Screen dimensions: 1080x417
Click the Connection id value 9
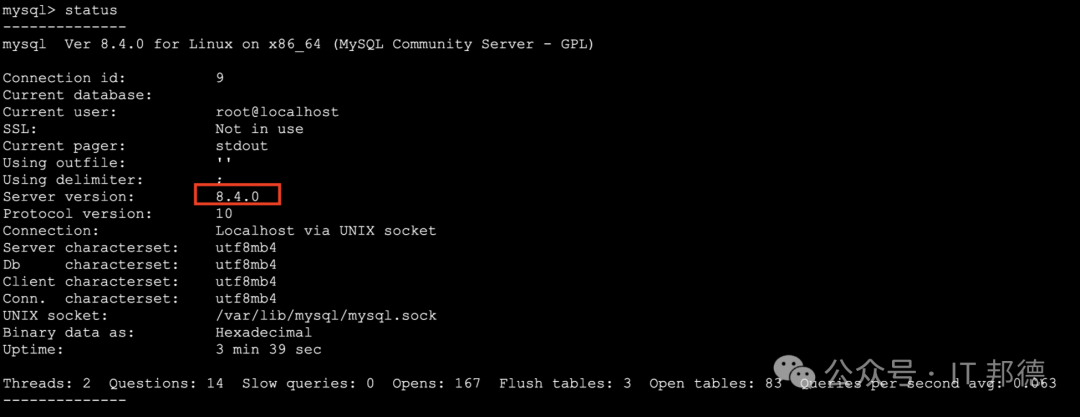(x=220, y=78)
